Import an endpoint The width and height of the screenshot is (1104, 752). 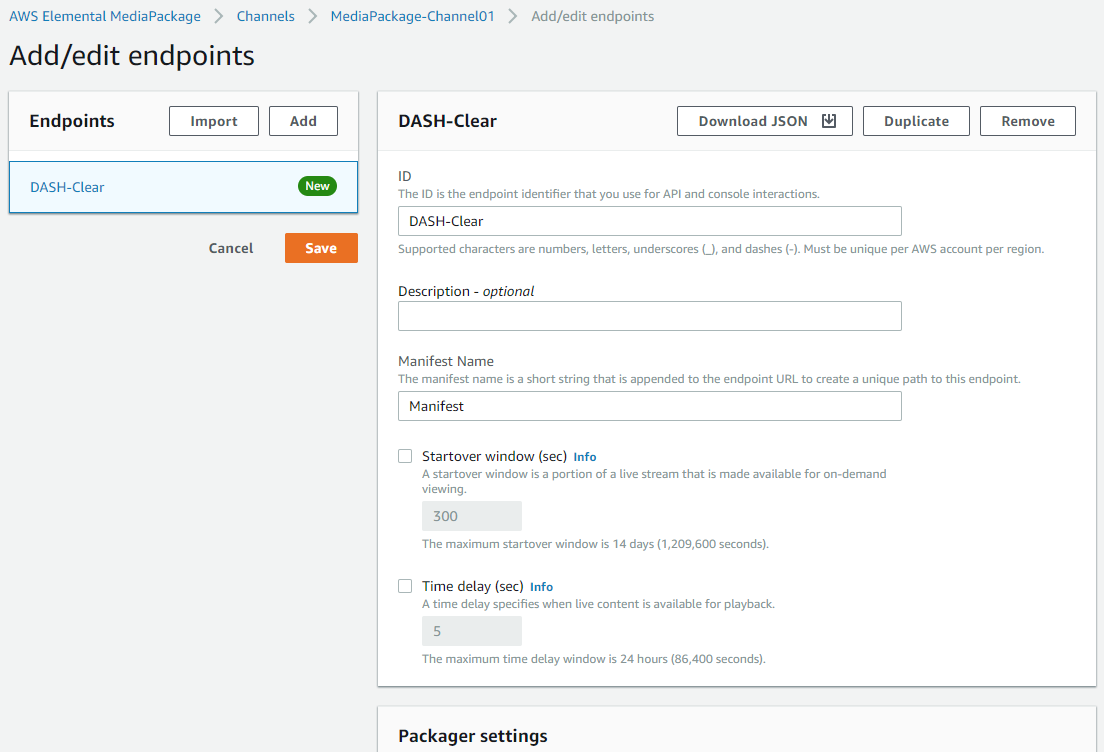(213, 120)
